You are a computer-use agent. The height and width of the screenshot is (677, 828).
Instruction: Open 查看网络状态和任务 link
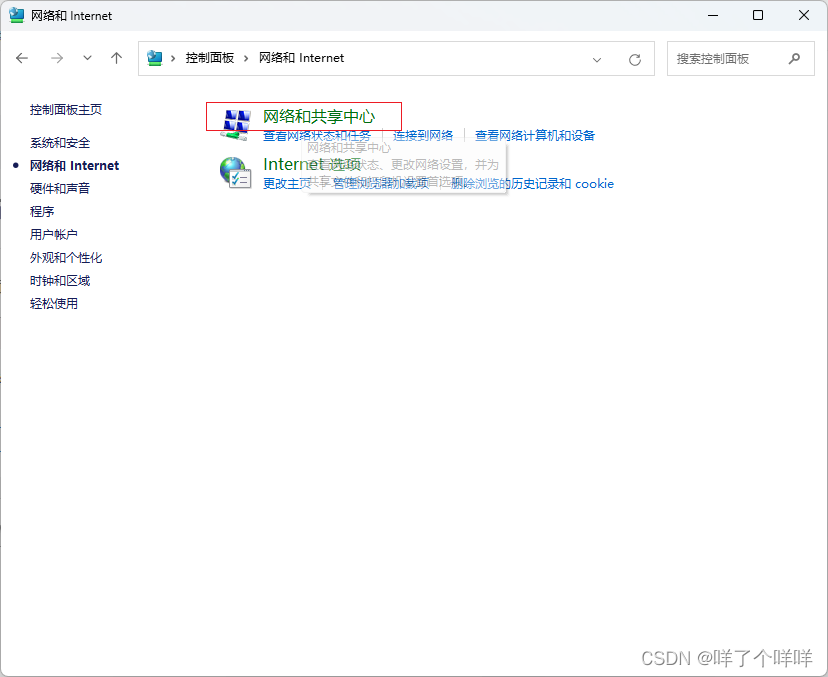317,136
